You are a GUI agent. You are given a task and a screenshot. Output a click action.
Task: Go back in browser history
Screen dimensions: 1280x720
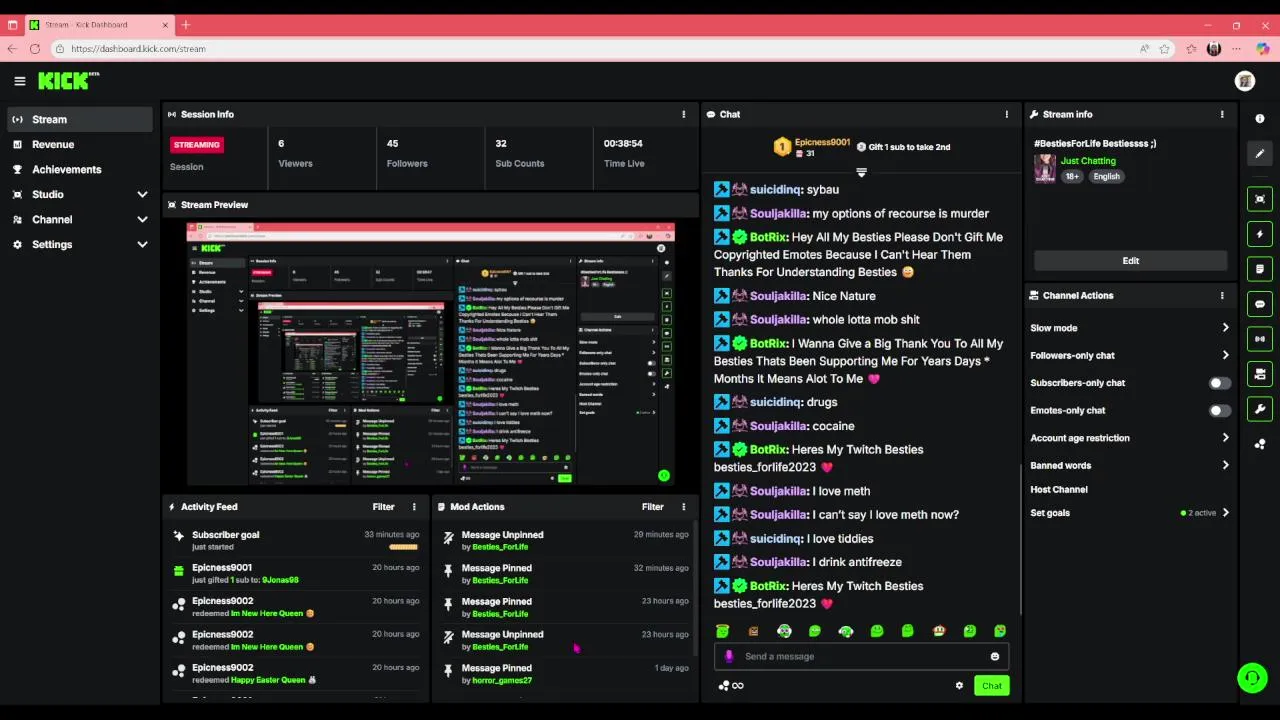coord(12,48)
